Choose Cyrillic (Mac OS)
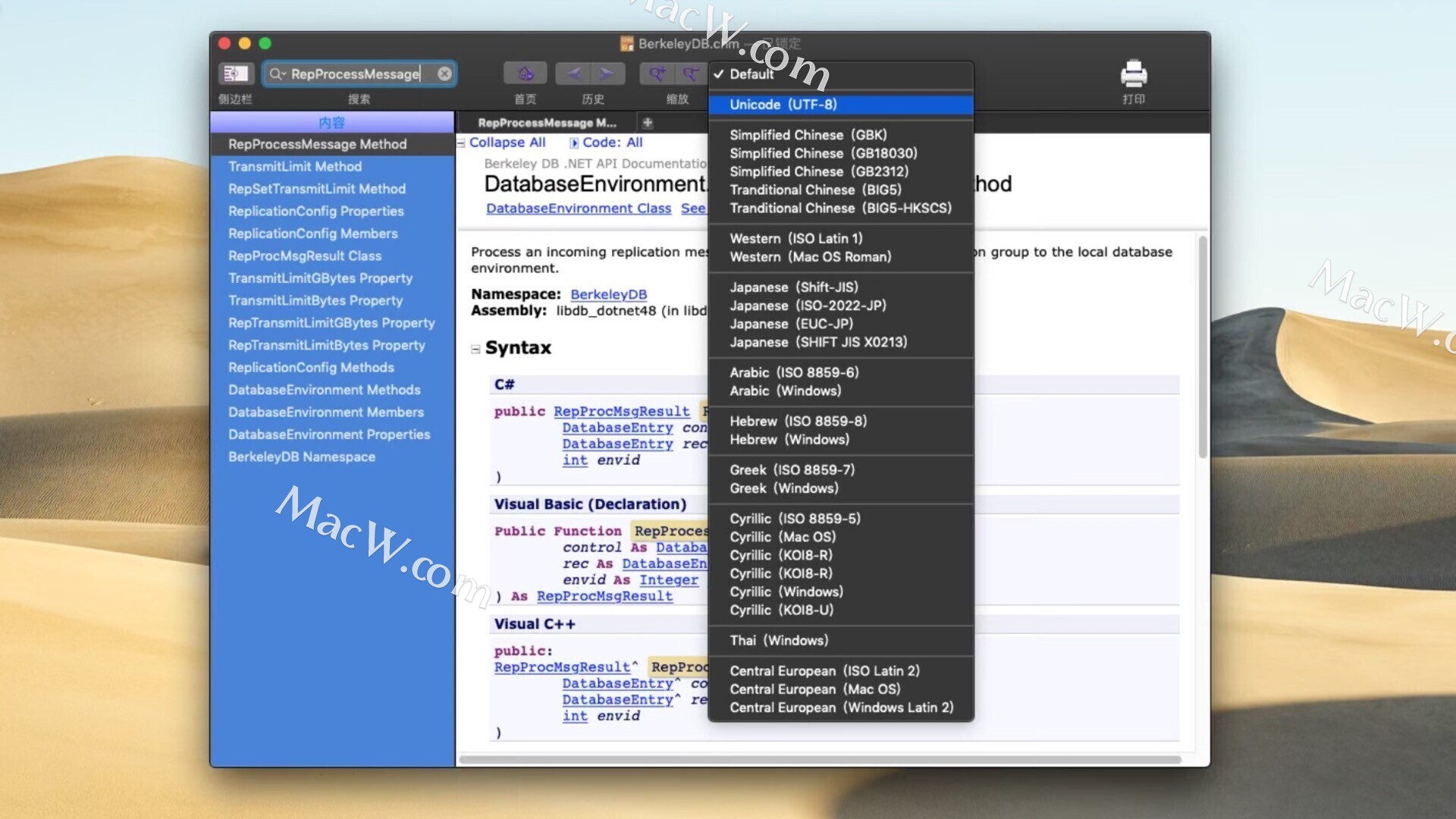This screenshot has height=819, width=1456. click(x=841, y=536)
